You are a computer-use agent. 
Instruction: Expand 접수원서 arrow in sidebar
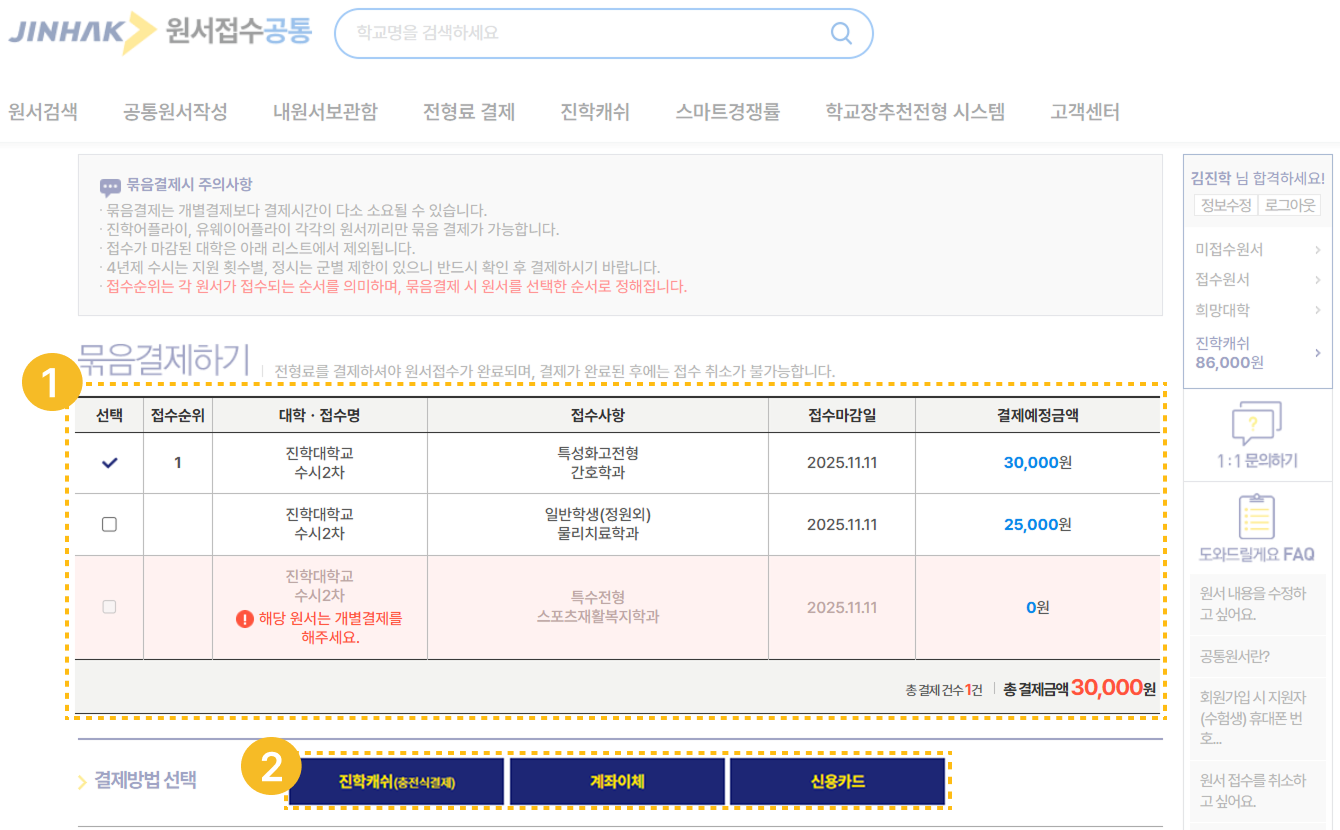(1318, 280)
